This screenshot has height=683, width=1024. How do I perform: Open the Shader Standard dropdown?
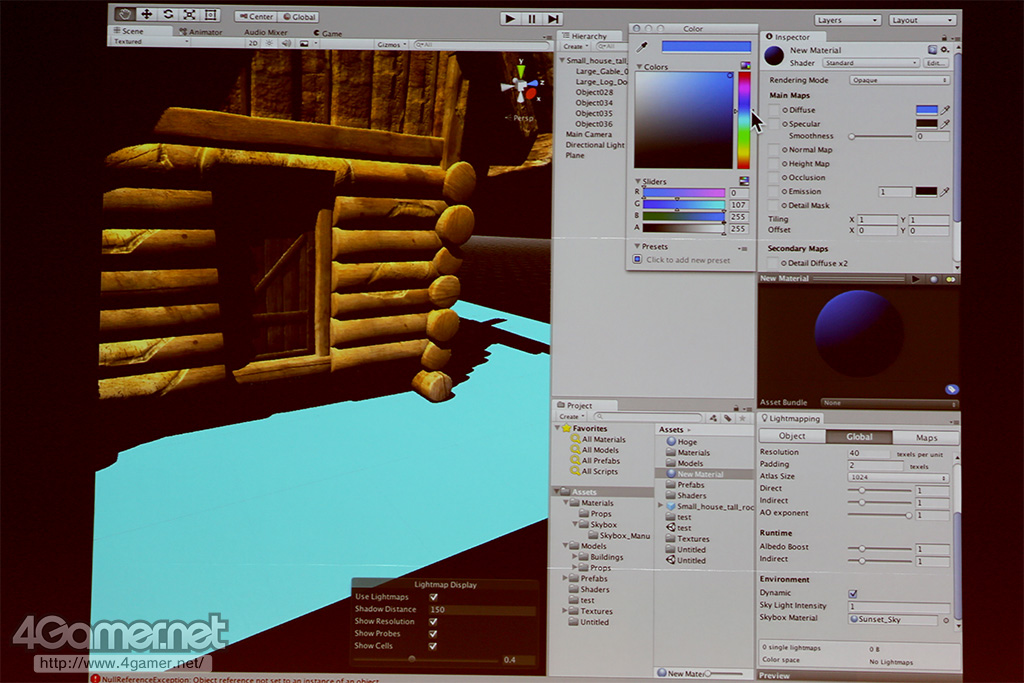click(x=871, y=63)
